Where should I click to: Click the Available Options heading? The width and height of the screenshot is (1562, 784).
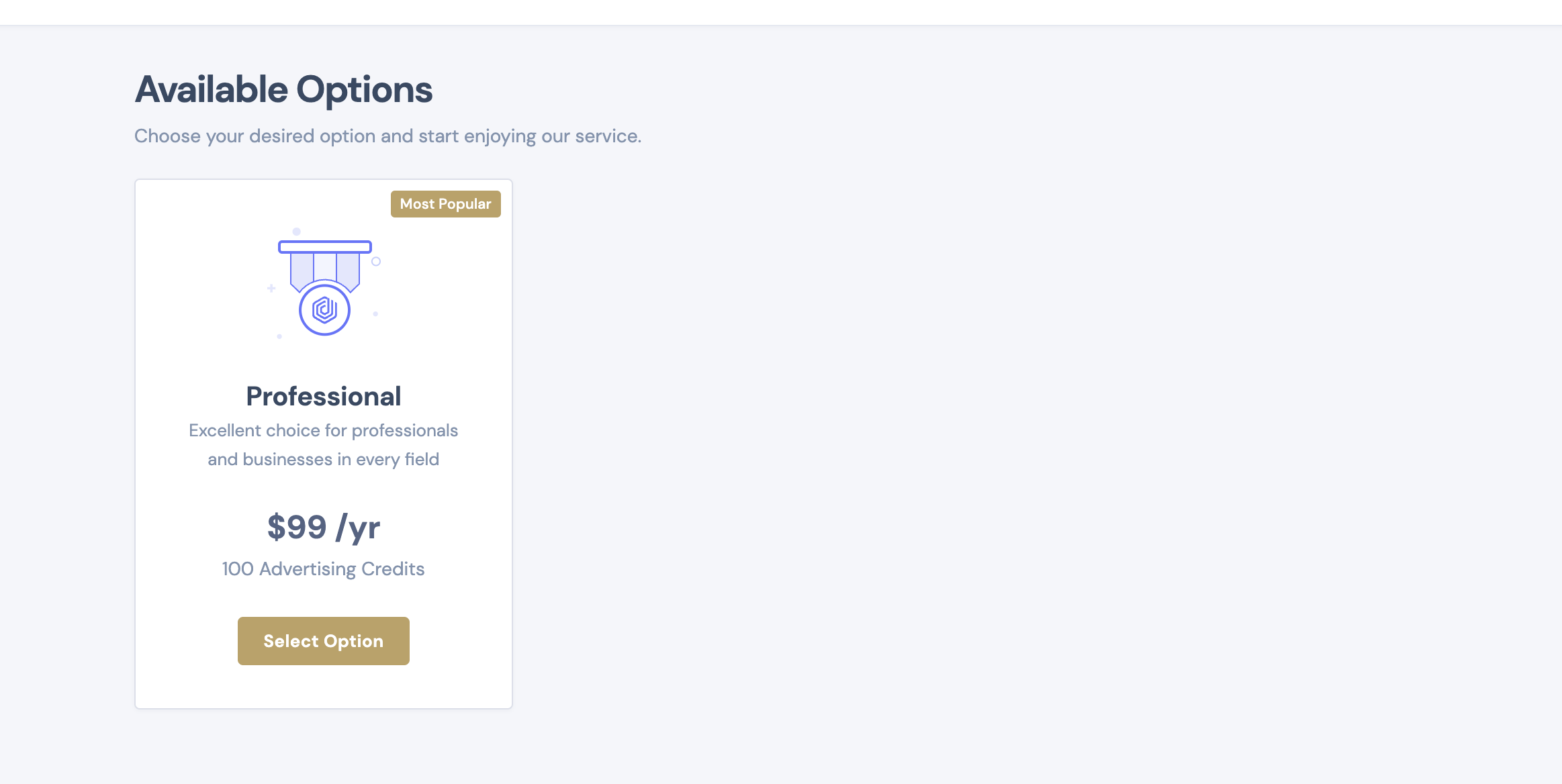(283, 90)
